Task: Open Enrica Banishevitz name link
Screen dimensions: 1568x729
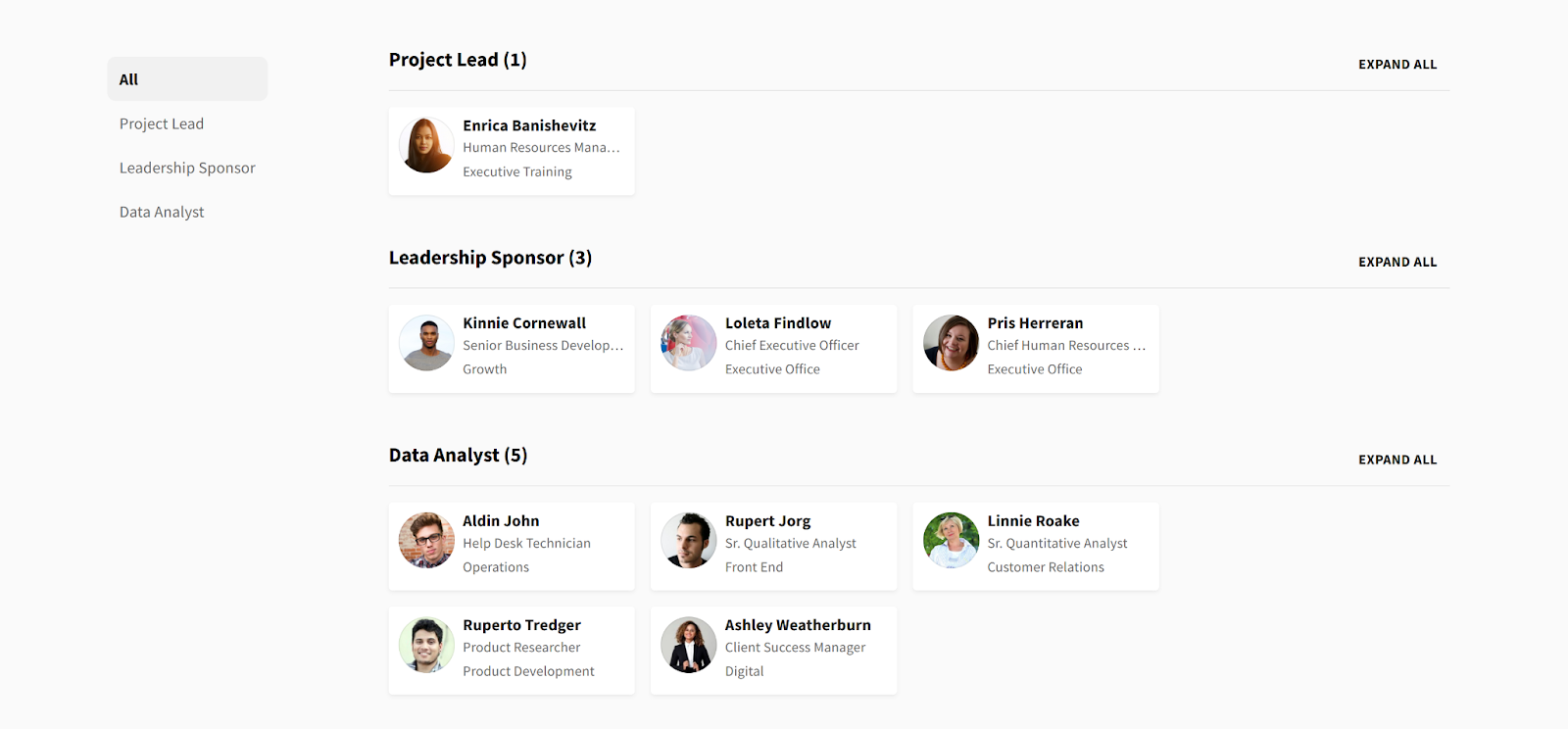Action: click(x=529, y=125)
